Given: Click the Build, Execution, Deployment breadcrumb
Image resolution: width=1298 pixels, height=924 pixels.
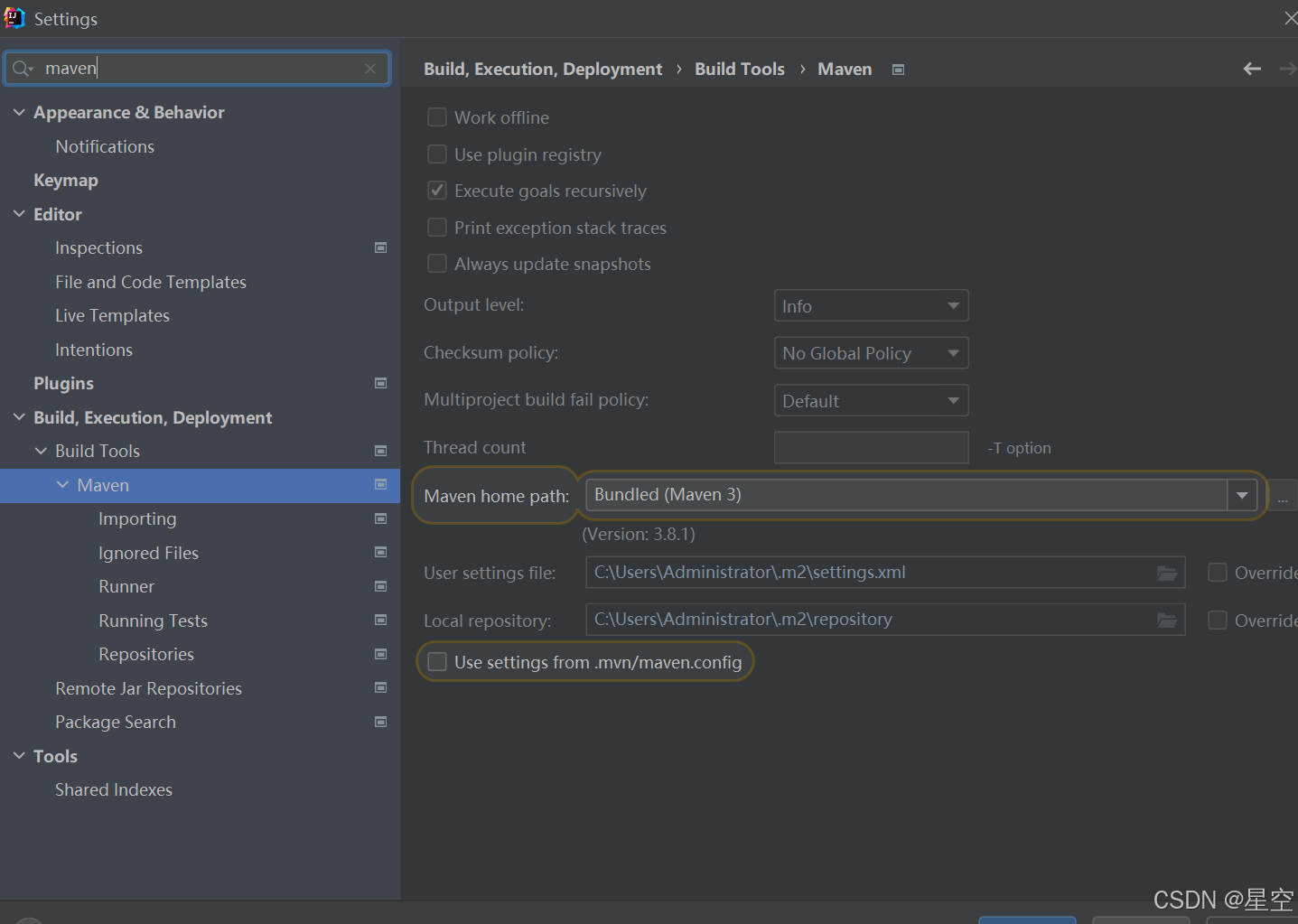Looking at the screenshot, I should [x=543, y=70].
